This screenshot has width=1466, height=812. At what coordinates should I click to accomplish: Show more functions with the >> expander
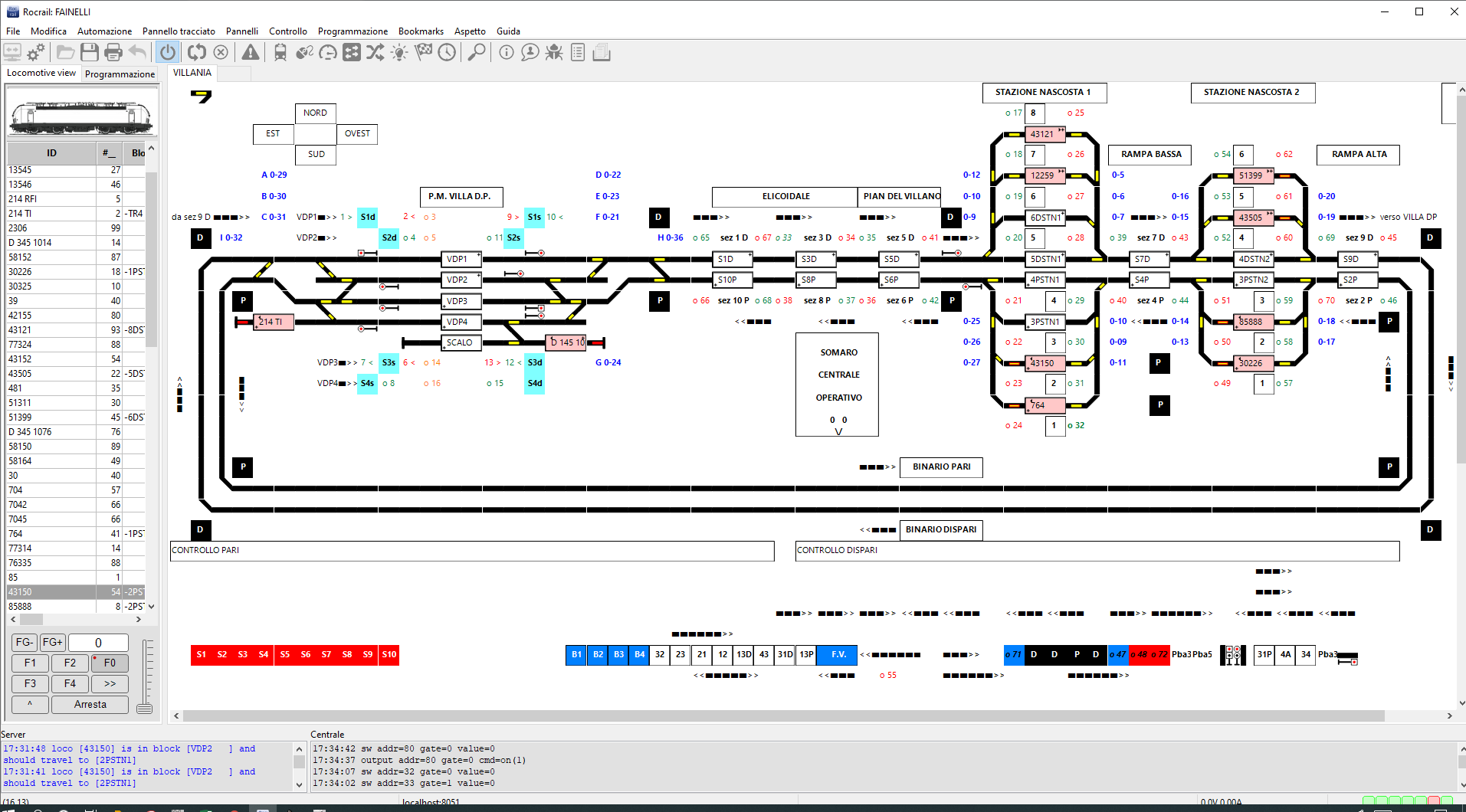(110, 683)
